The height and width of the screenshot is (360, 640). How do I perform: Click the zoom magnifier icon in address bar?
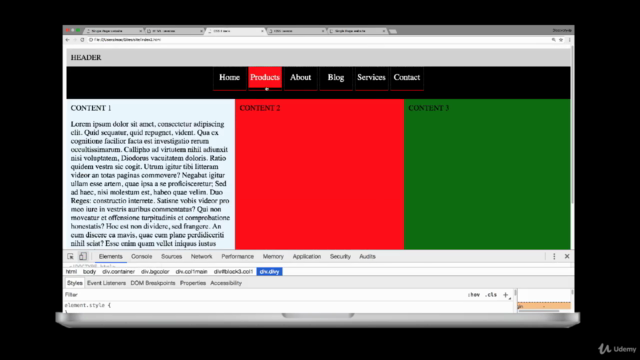(x=553, y=40)
